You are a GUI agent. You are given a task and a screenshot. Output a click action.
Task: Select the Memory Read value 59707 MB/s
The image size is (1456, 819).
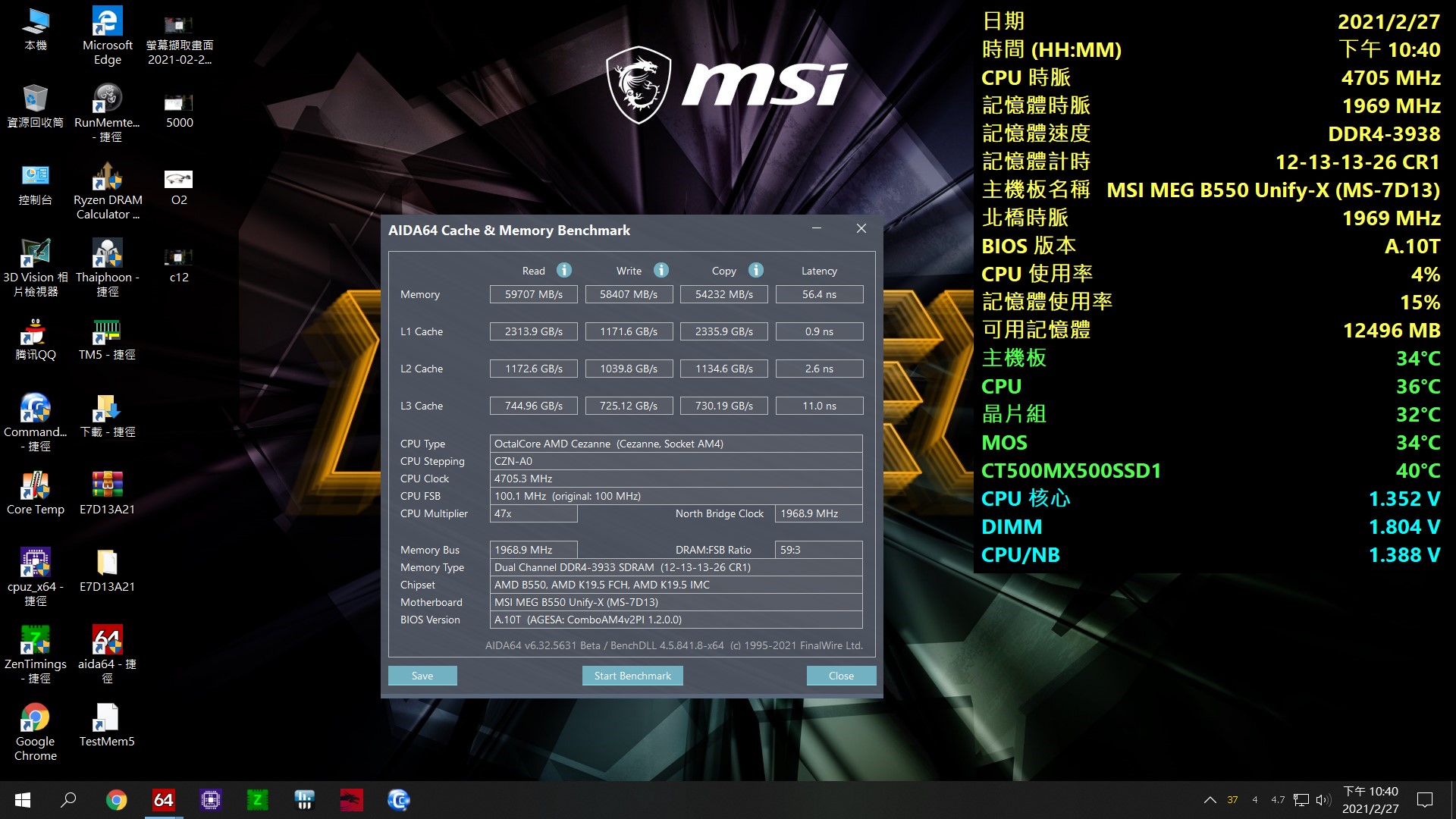point(534,294)
